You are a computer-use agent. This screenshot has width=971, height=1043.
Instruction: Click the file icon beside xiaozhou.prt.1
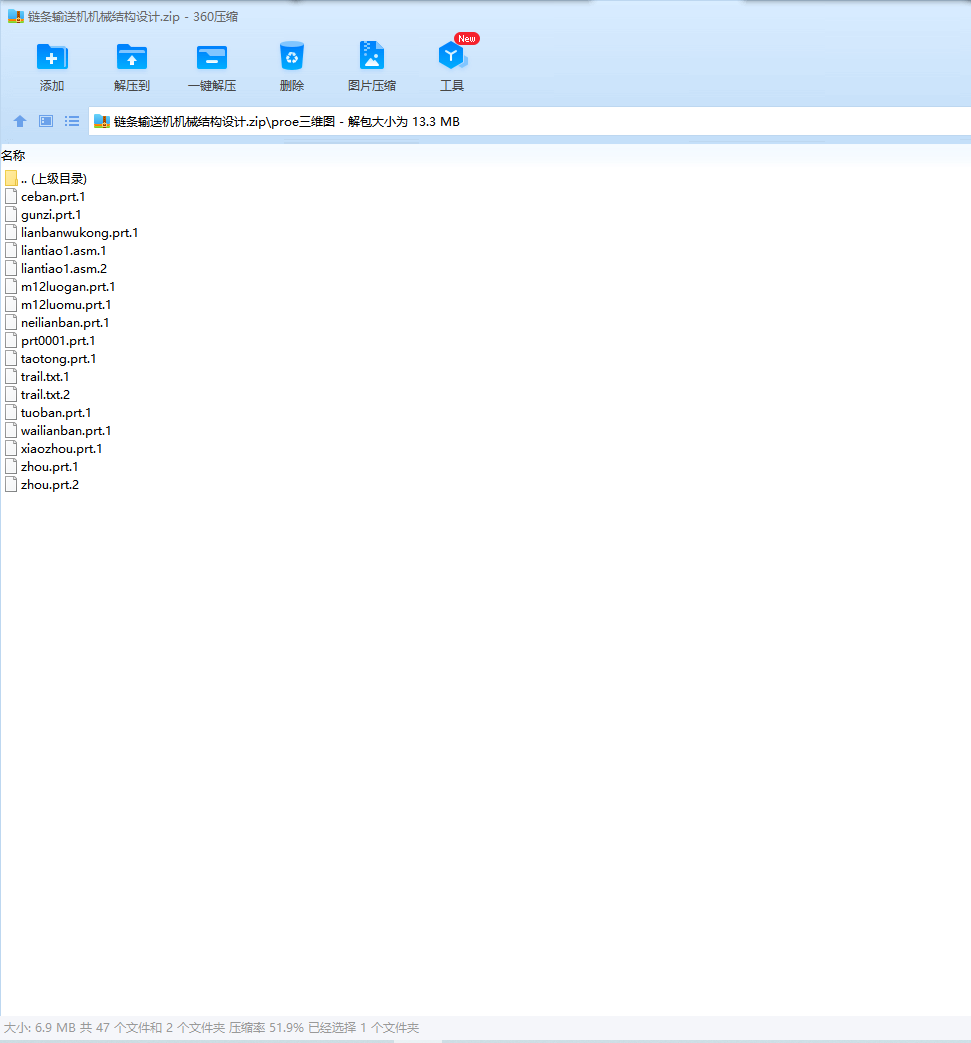click(11, 448)
